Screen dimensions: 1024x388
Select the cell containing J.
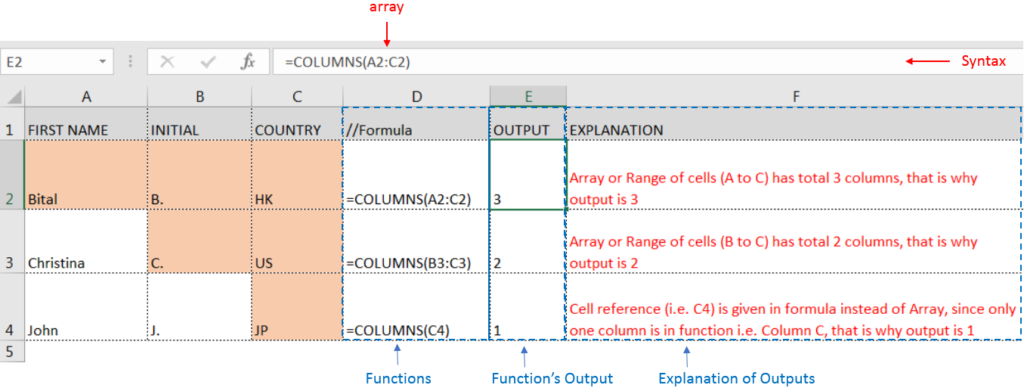(200, 307)
